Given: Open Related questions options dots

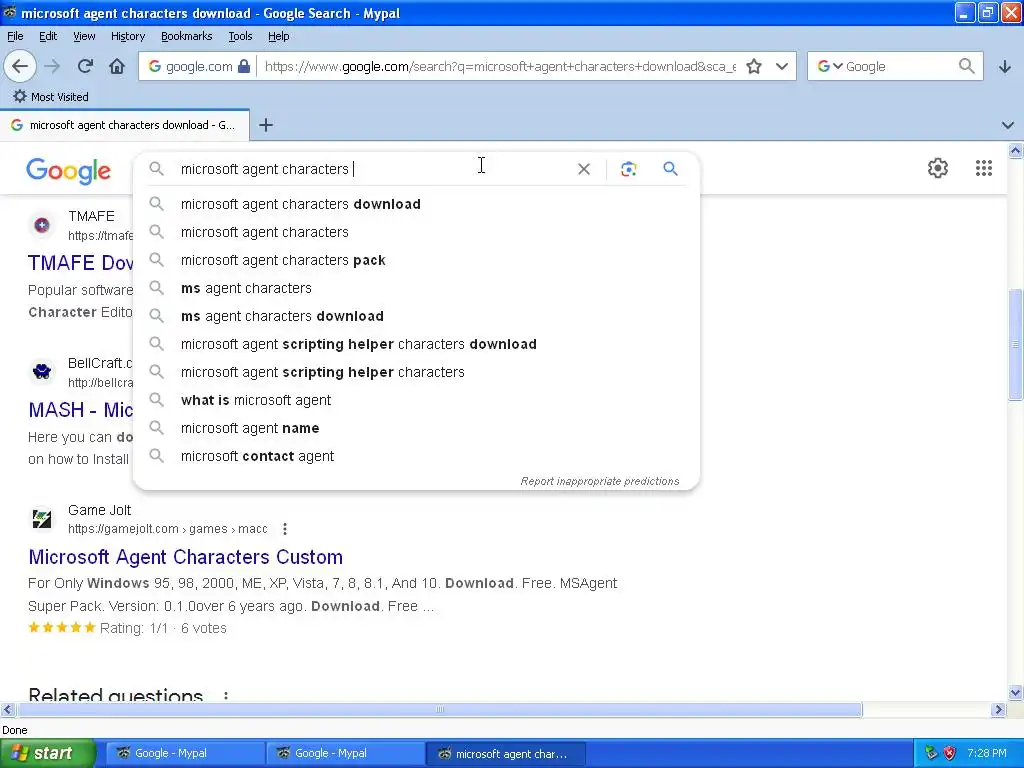Looking at the screenshot, I should point(226,696).
